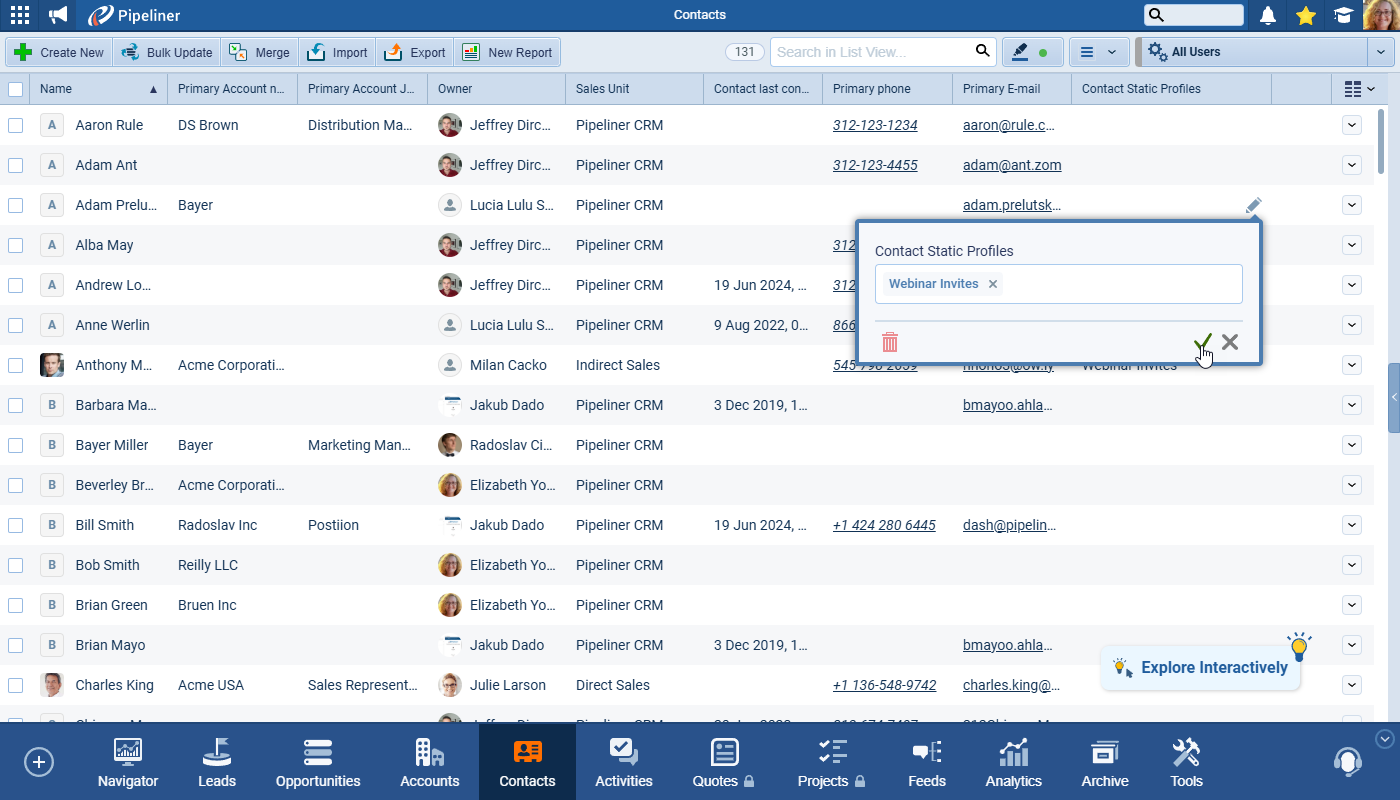The image size is (1400, 800).
Task: Click the Create New button
Action: [x=59, y=52]
